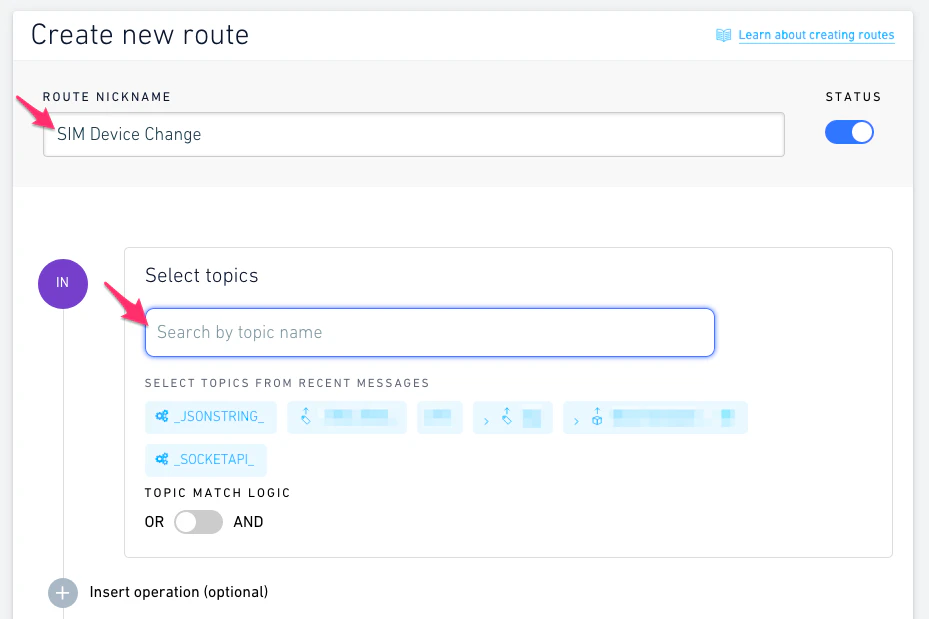Click the Search by topic name box
Screen dimensions: 929x619
[x=429, y=331]
